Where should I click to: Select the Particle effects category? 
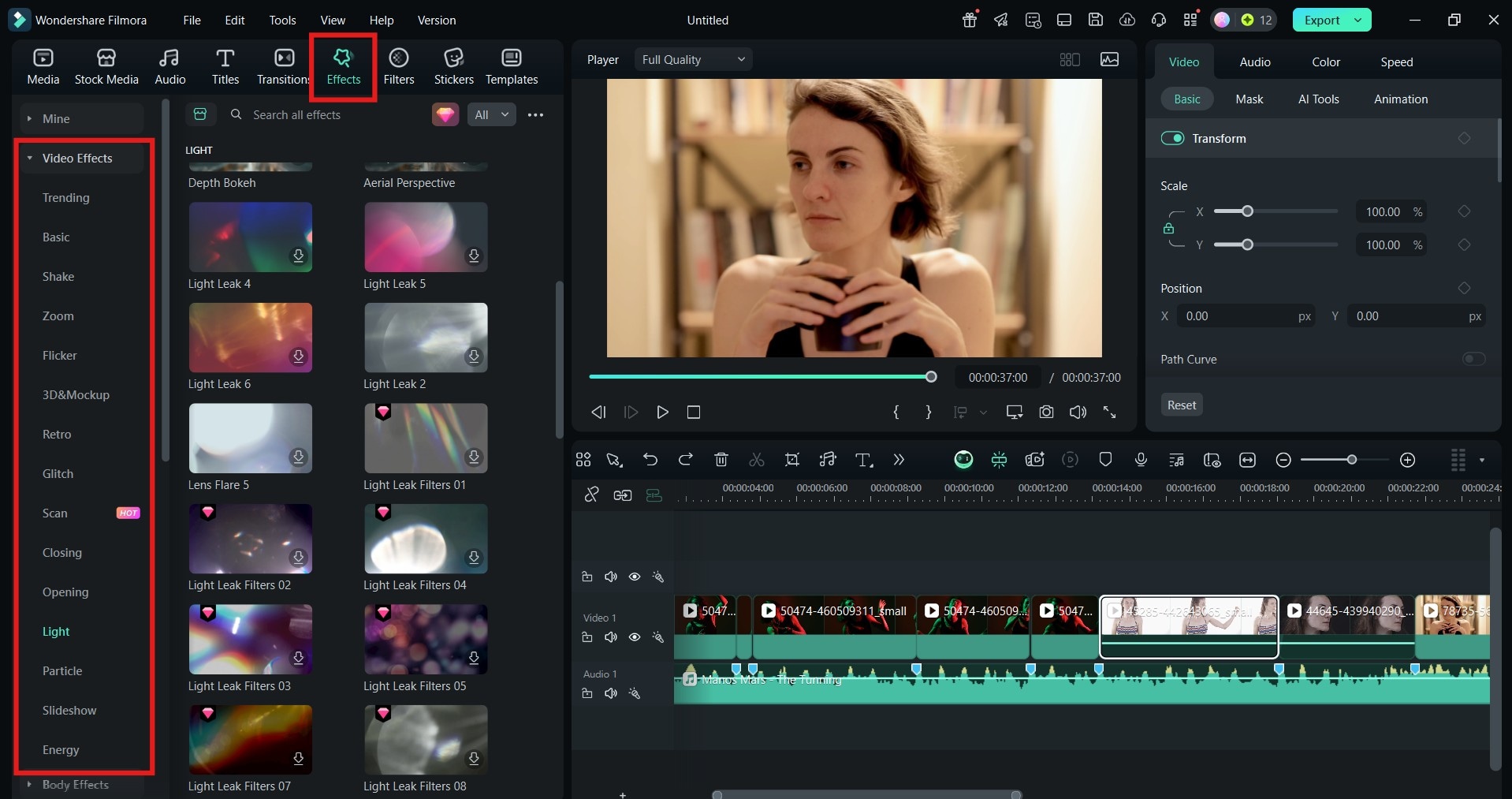61,670
